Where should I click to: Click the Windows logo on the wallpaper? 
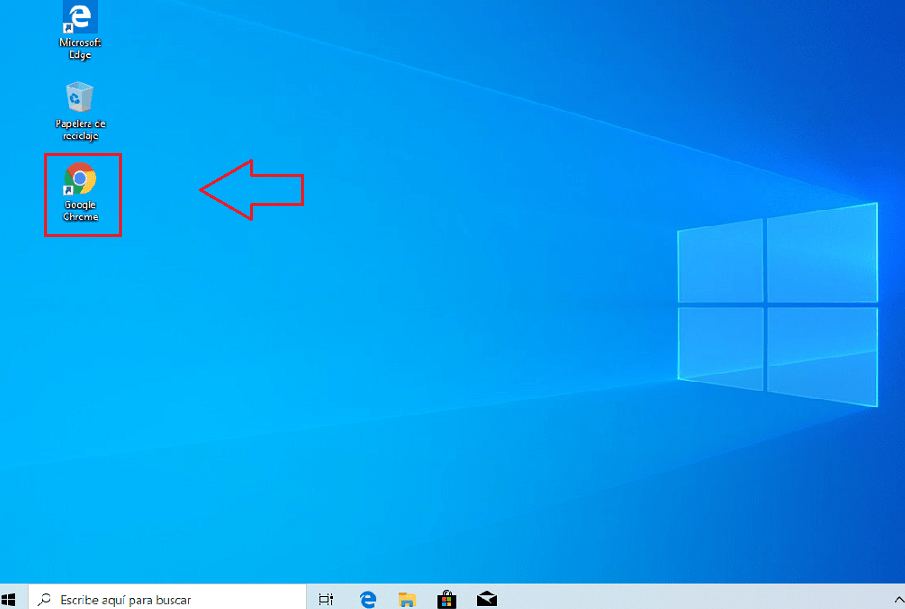pos(777,303)
